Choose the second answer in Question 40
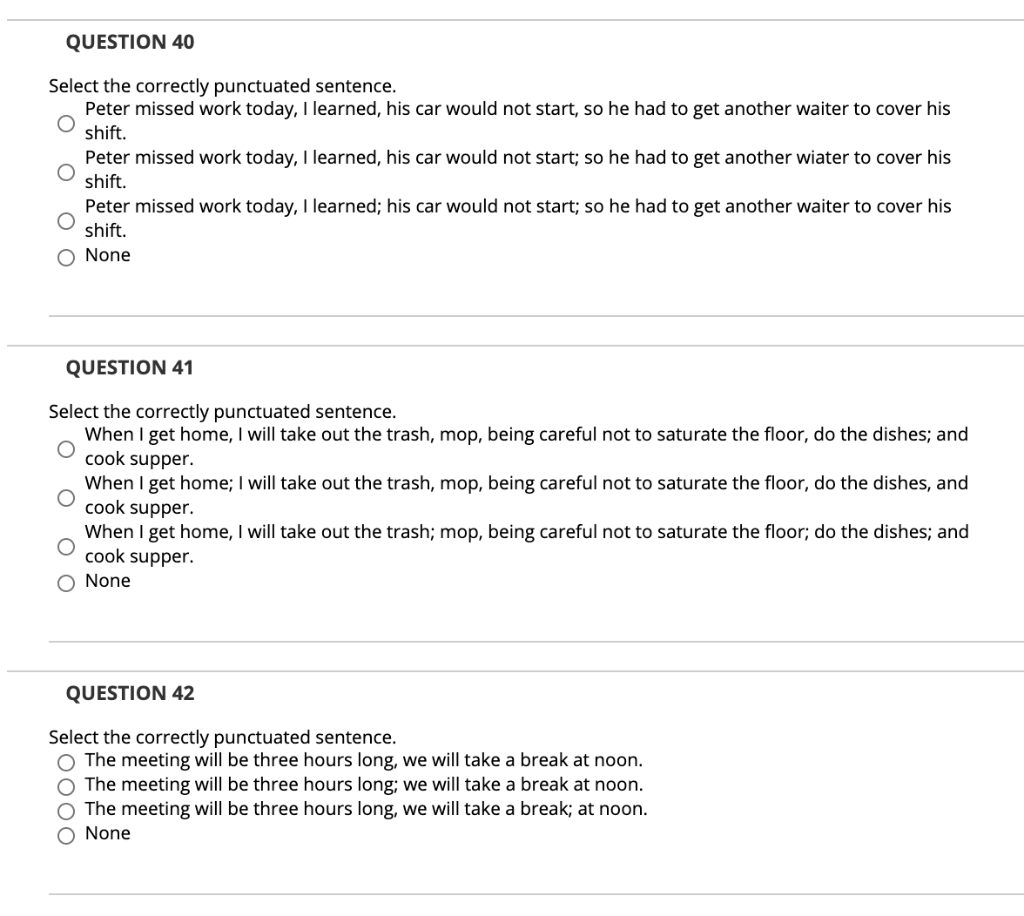This screenshot has width=1024, height=916. pyautogui.click(x=65, y=170)
